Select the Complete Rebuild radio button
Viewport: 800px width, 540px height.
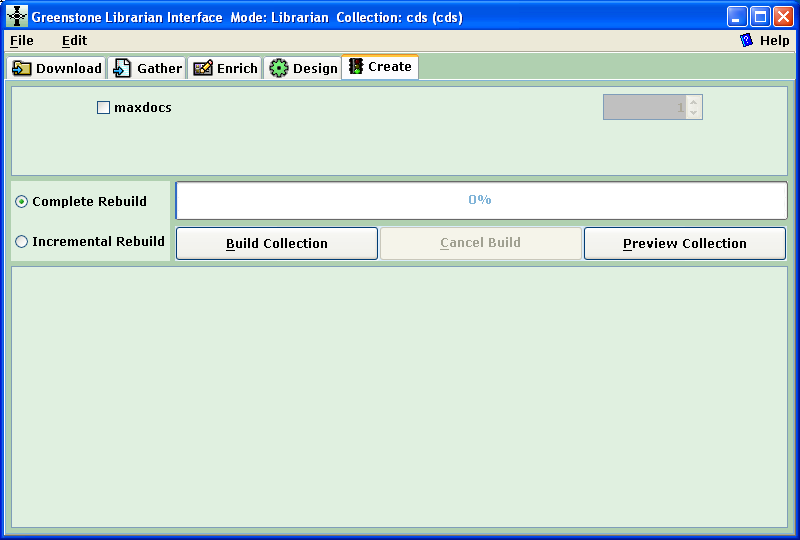click(22, 202)
